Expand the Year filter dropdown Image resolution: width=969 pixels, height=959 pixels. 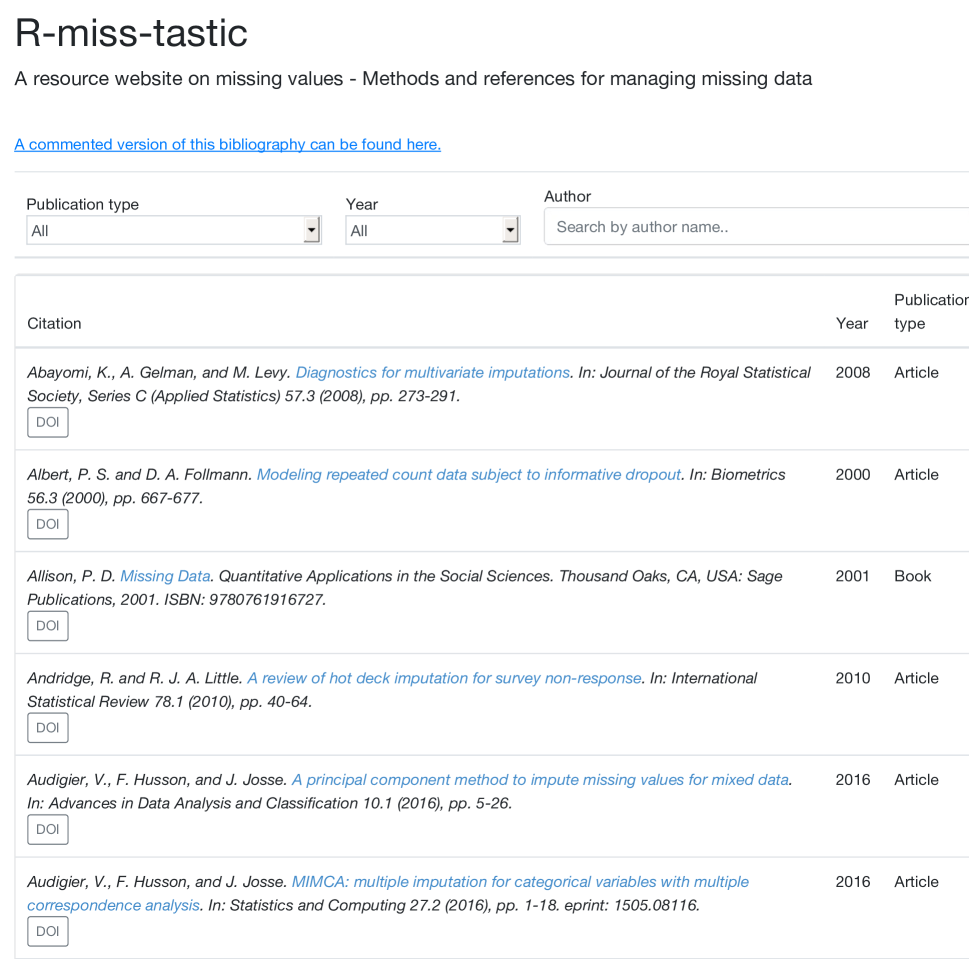point(432,231)
